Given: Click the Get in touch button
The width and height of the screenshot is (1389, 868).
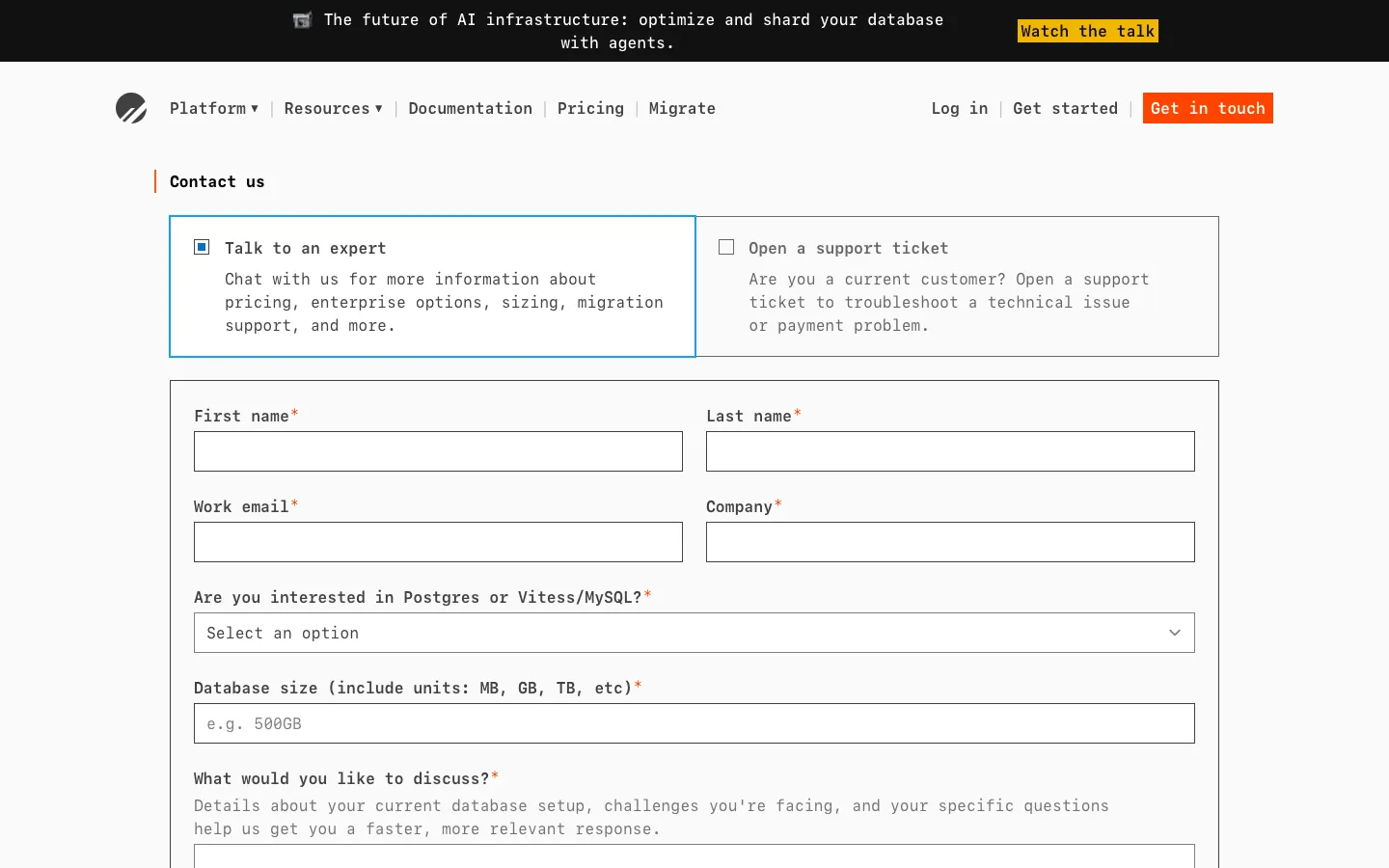Looking at the screenshot, I should pos(1208,108).
